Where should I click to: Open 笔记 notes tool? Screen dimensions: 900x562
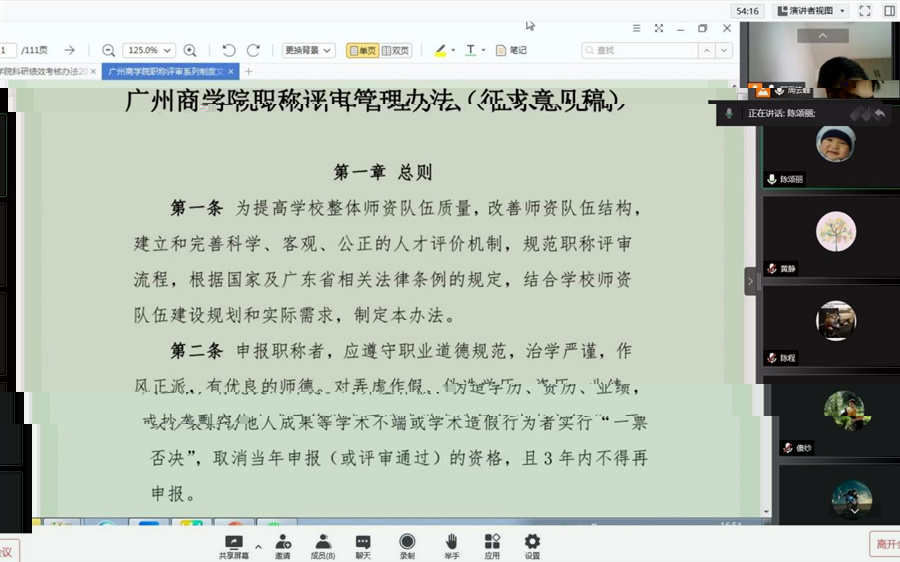click(x=511, y=51)
